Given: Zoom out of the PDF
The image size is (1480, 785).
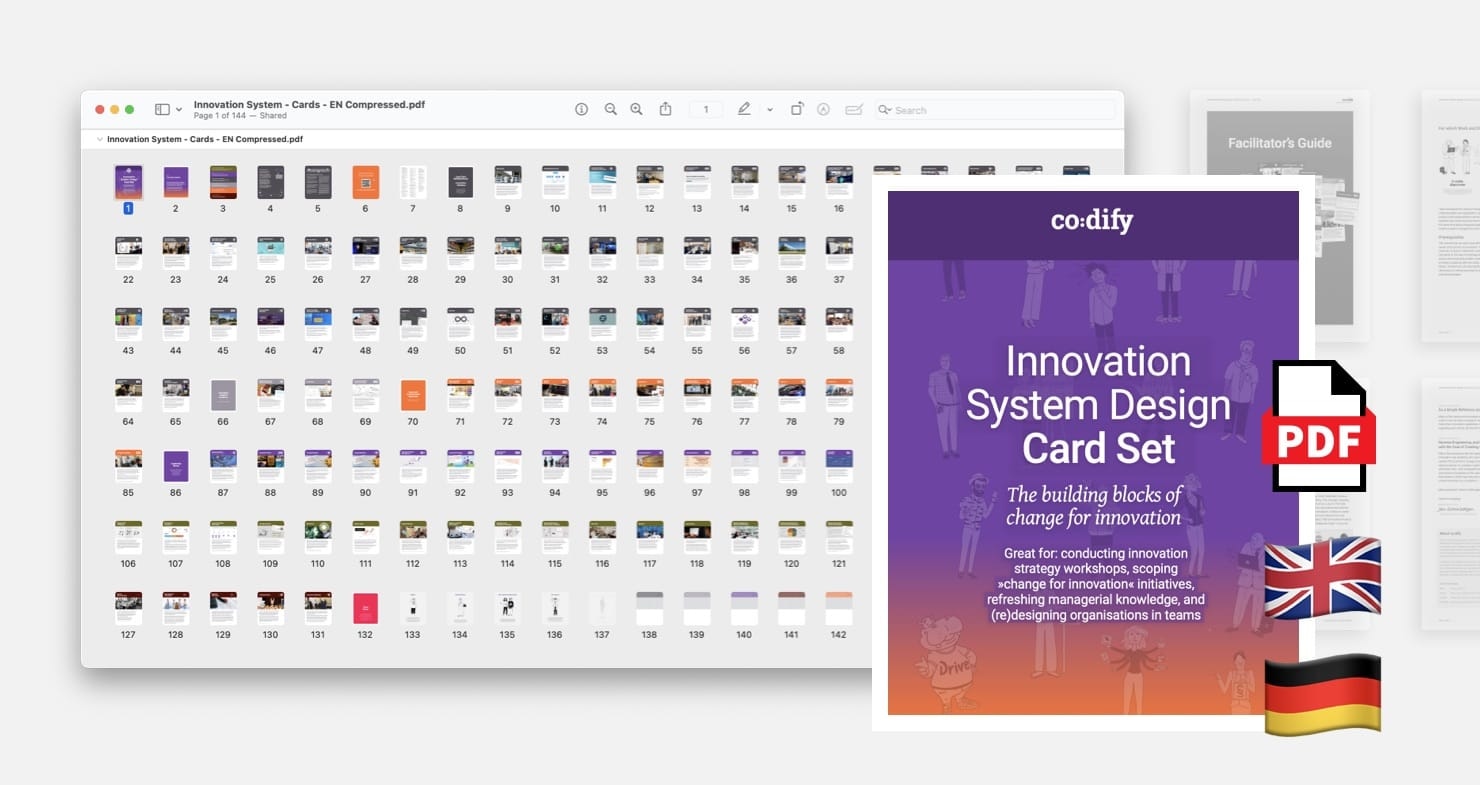Looking at the screenshot, I should pyautogui.click(x=610, y=109).
